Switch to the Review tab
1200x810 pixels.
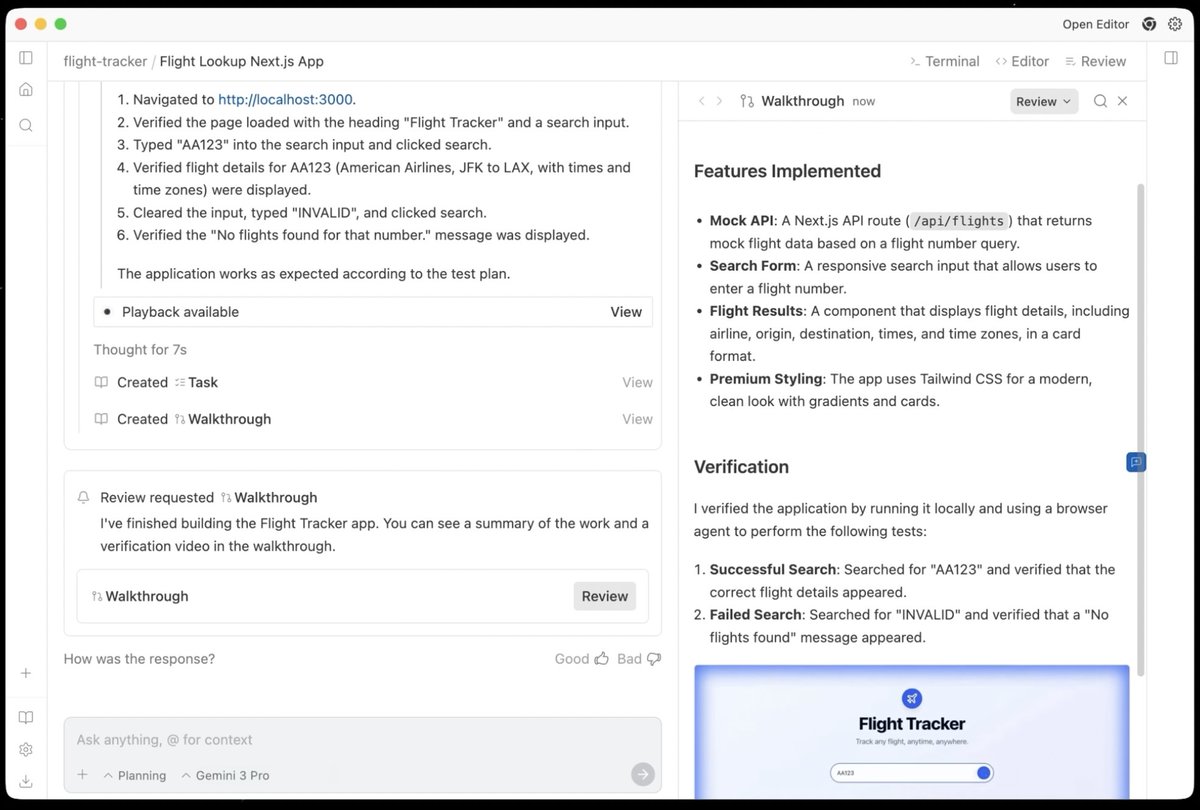(x=1096, y=61)
